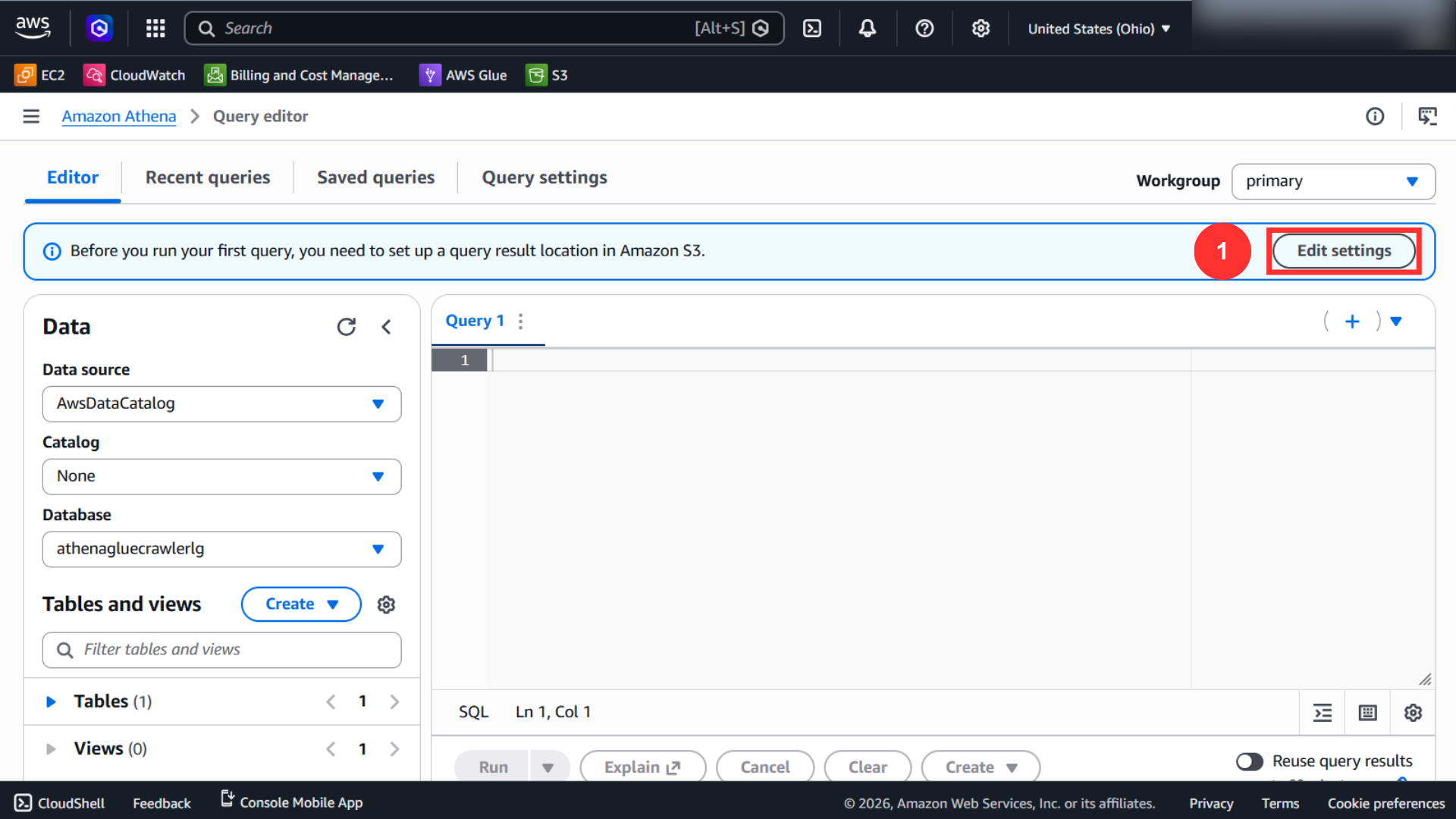The width and height of the screenshot is (1456, 819).
Task: Follow the Amazon Athena breadcrumb link
Action: click(x=119, y=116)
